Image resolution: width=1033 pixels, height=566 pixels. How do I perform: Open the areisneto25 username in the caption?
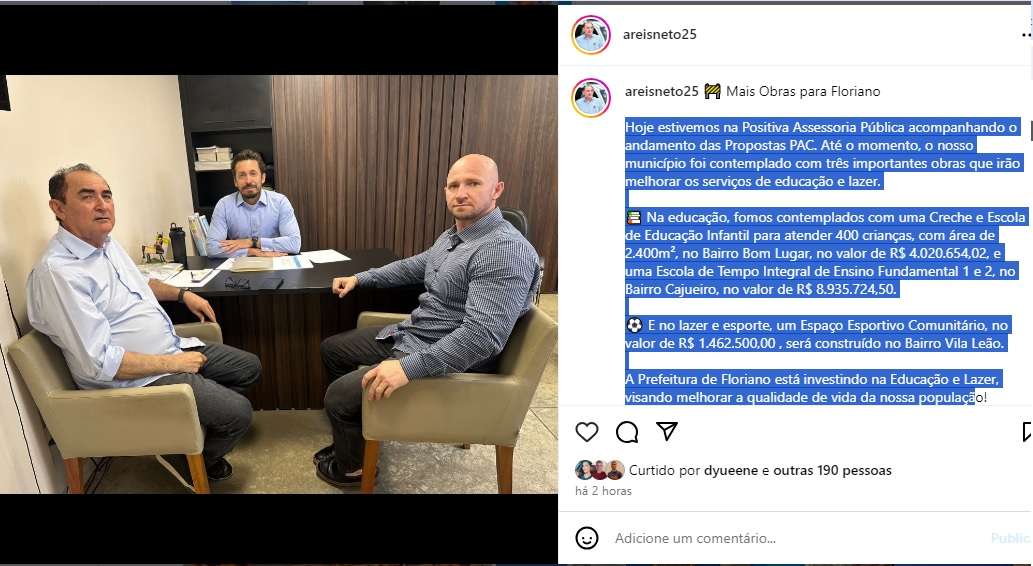click(x=661, y=91)
